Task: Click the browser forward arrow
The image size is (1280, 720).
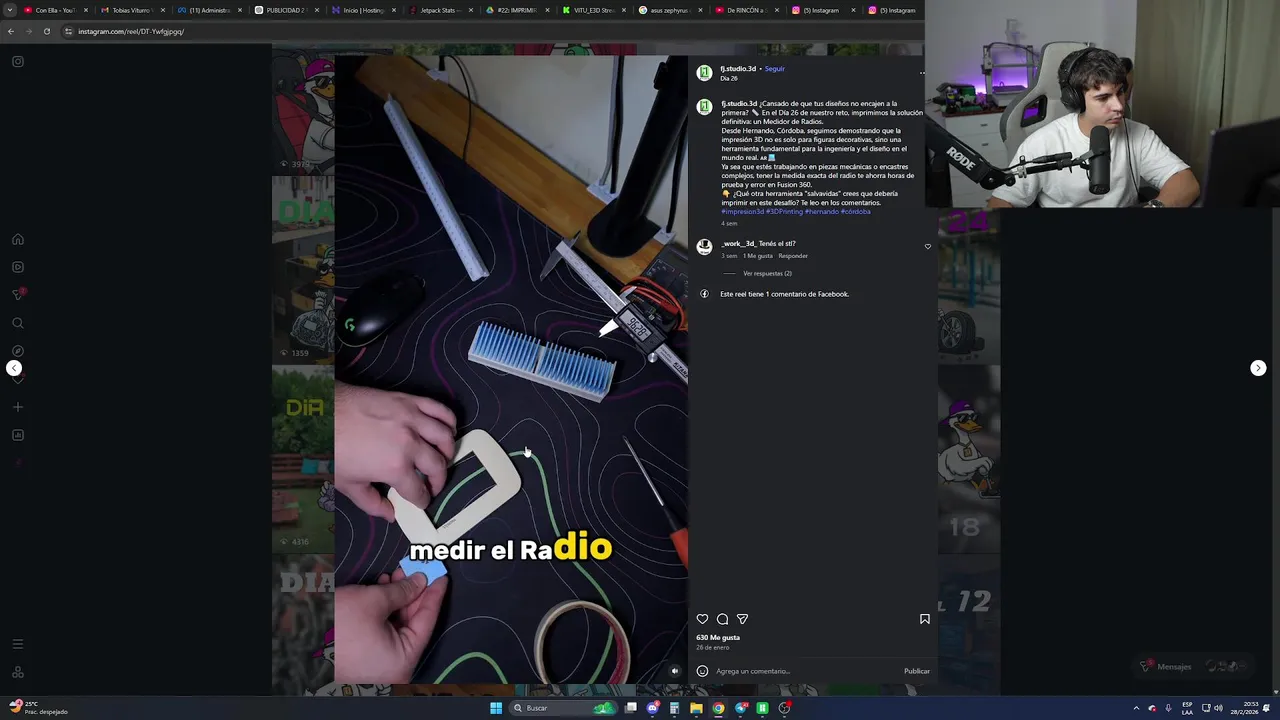Action: tap(28, 31)
